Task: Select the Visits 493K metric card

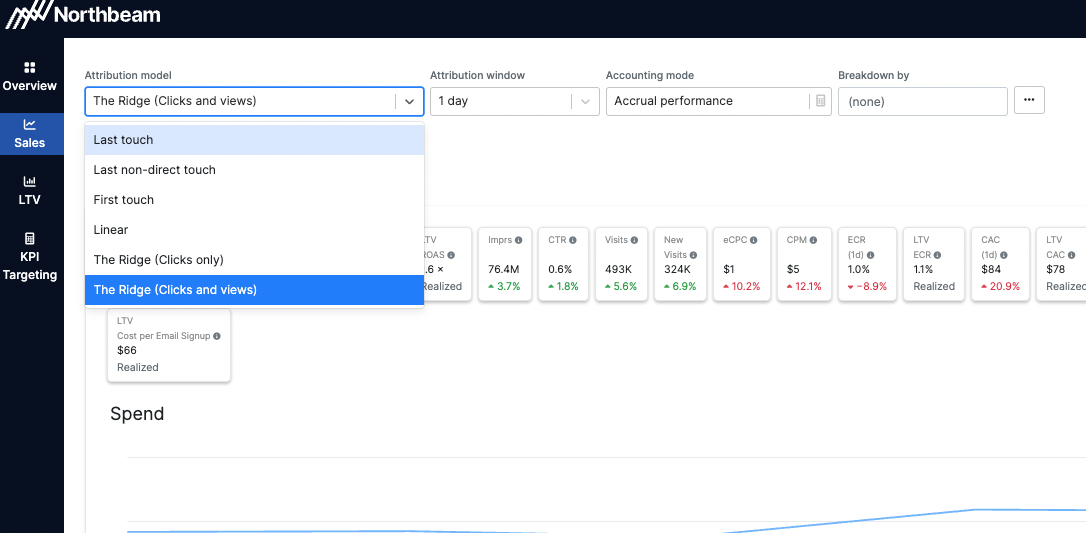Action: point(621,264)
